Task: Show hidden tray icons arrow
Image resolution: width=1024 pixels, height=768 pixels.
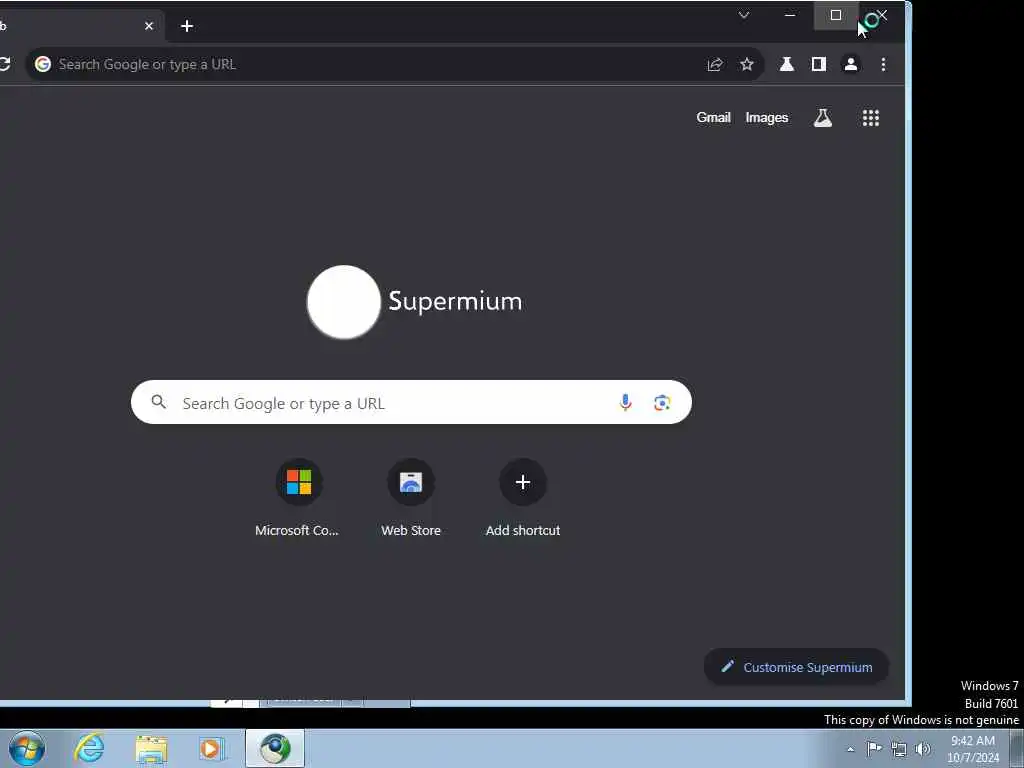Action: tap(850, 749)
